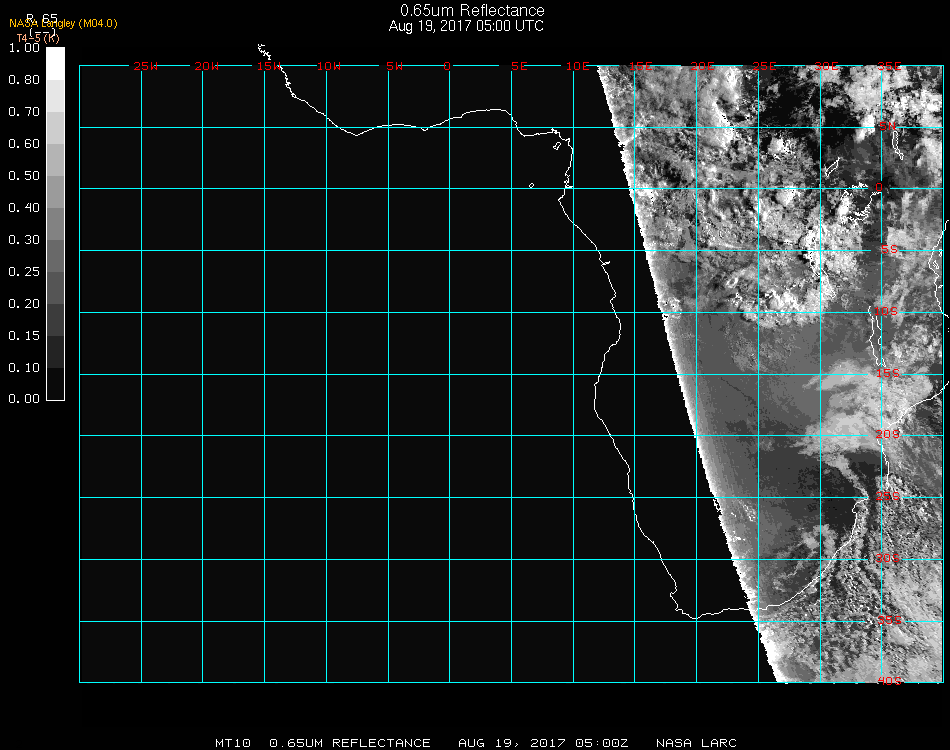950x750 pixels.
Task: Select the 25E longitude label
Action: [765, 66]
